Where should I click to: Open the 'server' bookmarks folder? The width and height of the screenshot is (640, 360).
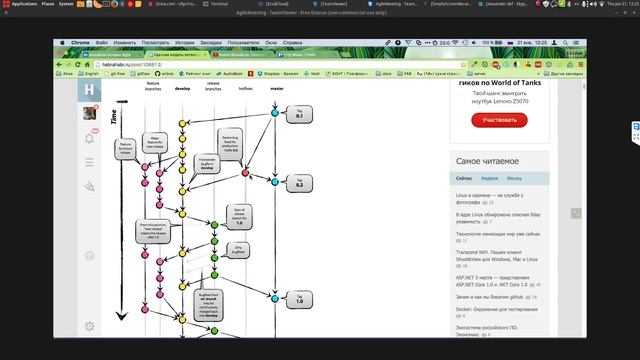[x=477, y=73]
